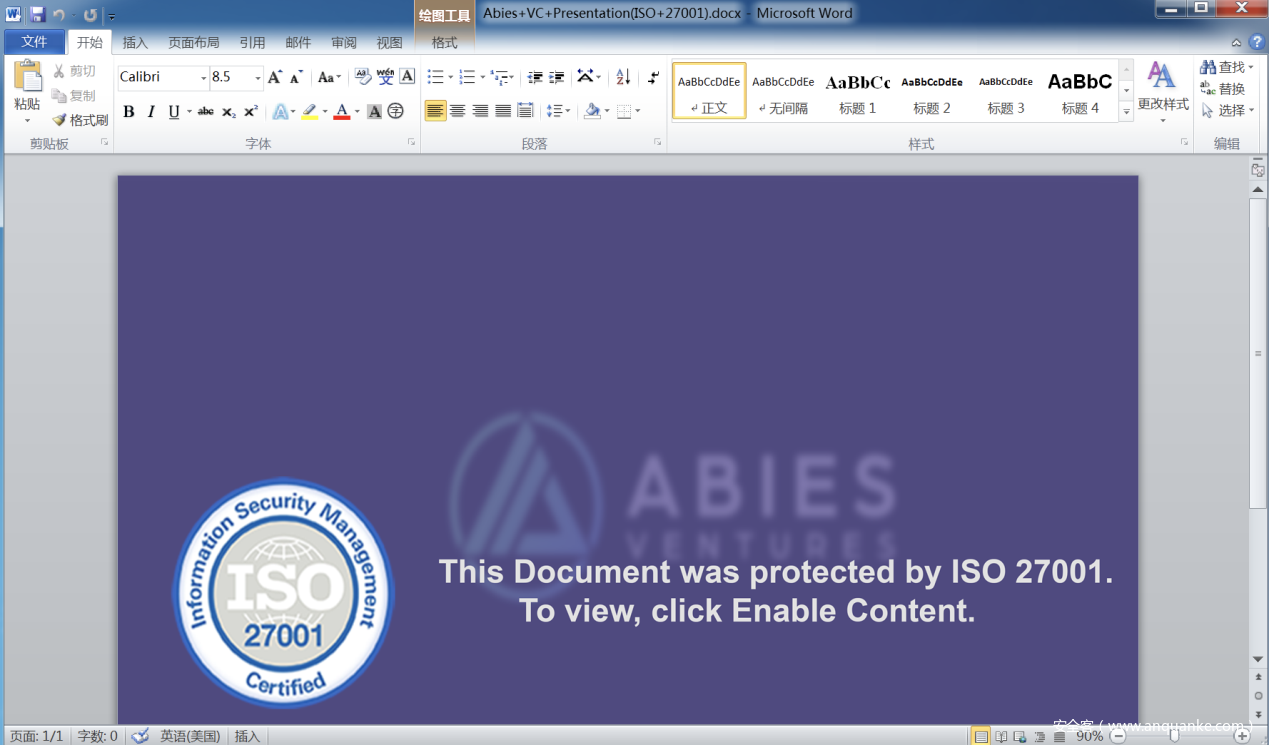Viewport: 1269px width, 745px height.
Task: Switch to the 插入 Insert tab
Action: pos(135,43)
